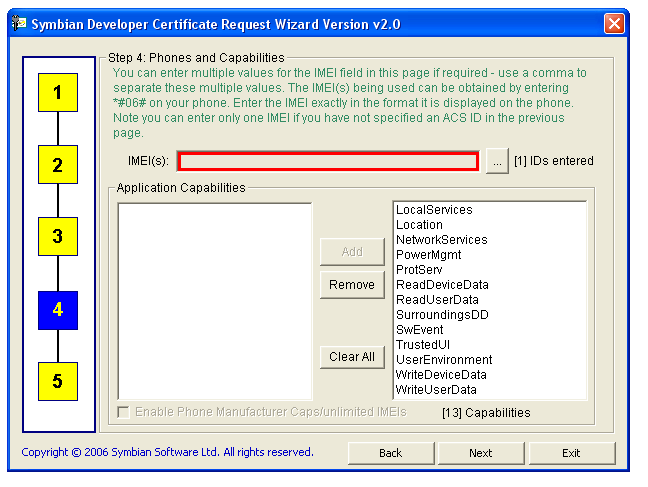Select PowerMgmt capability
Screen dimensions: 648x487
(x=429, y=255)
